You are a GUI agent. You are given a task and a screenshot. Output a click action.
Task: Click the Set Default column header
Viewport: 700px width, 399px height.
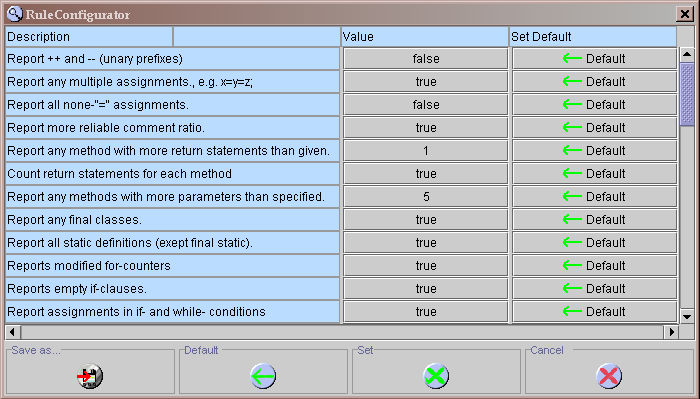click(593, 37)
